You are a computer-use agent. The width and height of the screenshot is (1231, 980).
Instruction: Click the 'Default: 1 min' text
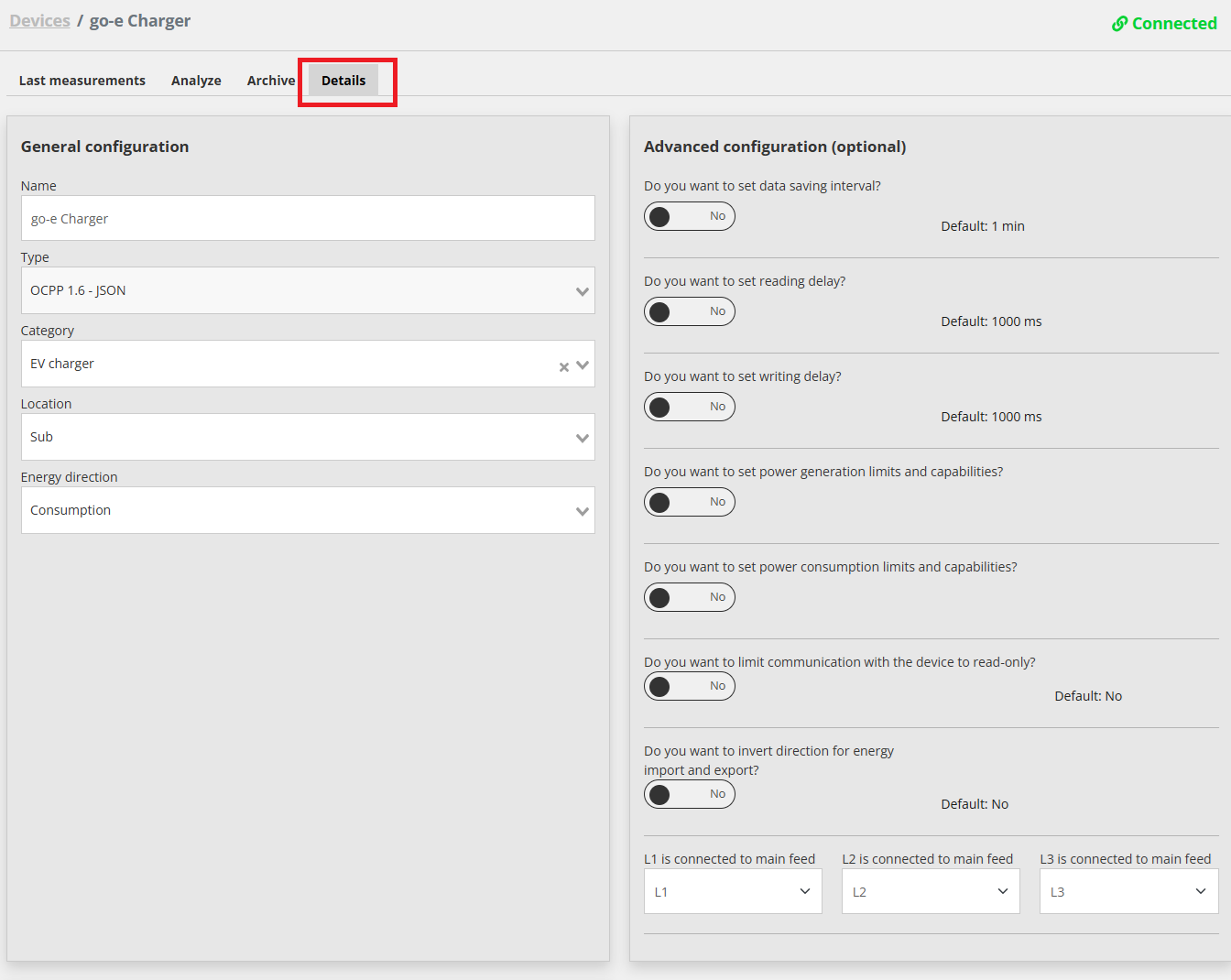[x=983, y=226]
